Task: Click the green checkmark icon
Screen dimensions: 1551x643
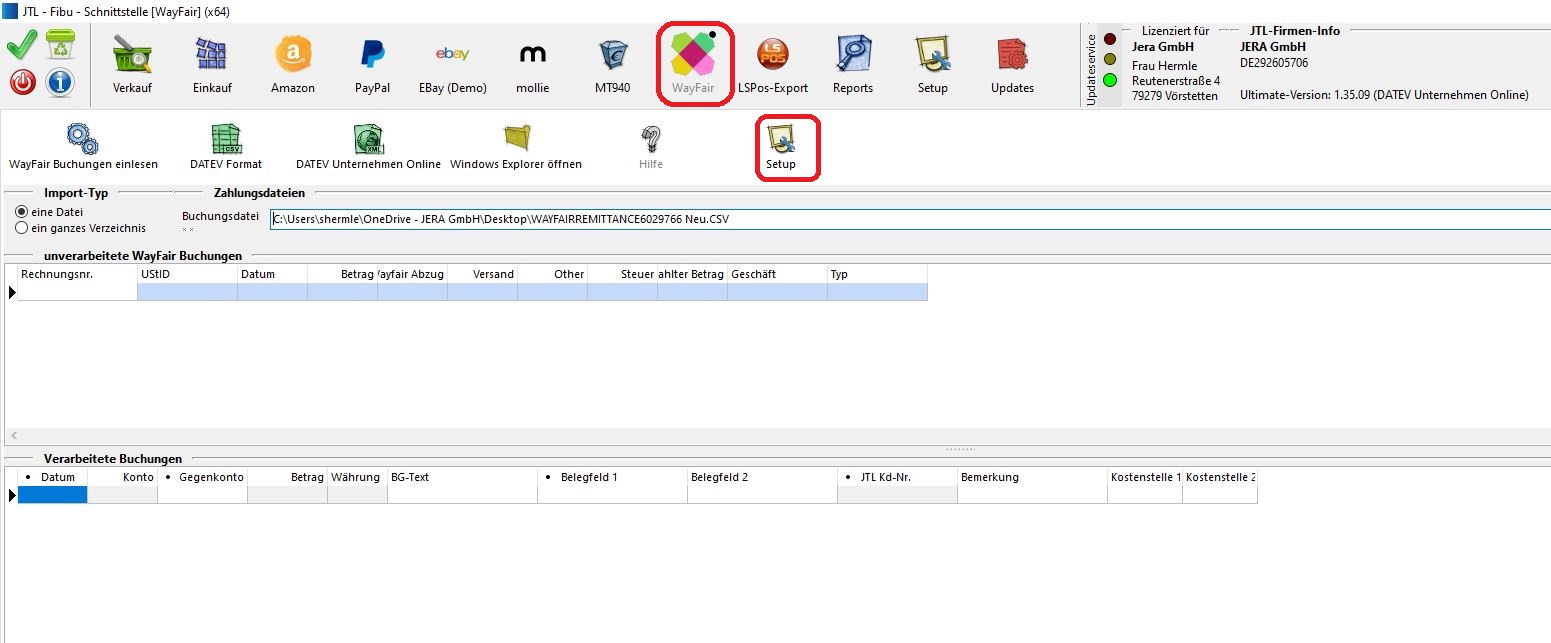Action: [x=23, y=47]
